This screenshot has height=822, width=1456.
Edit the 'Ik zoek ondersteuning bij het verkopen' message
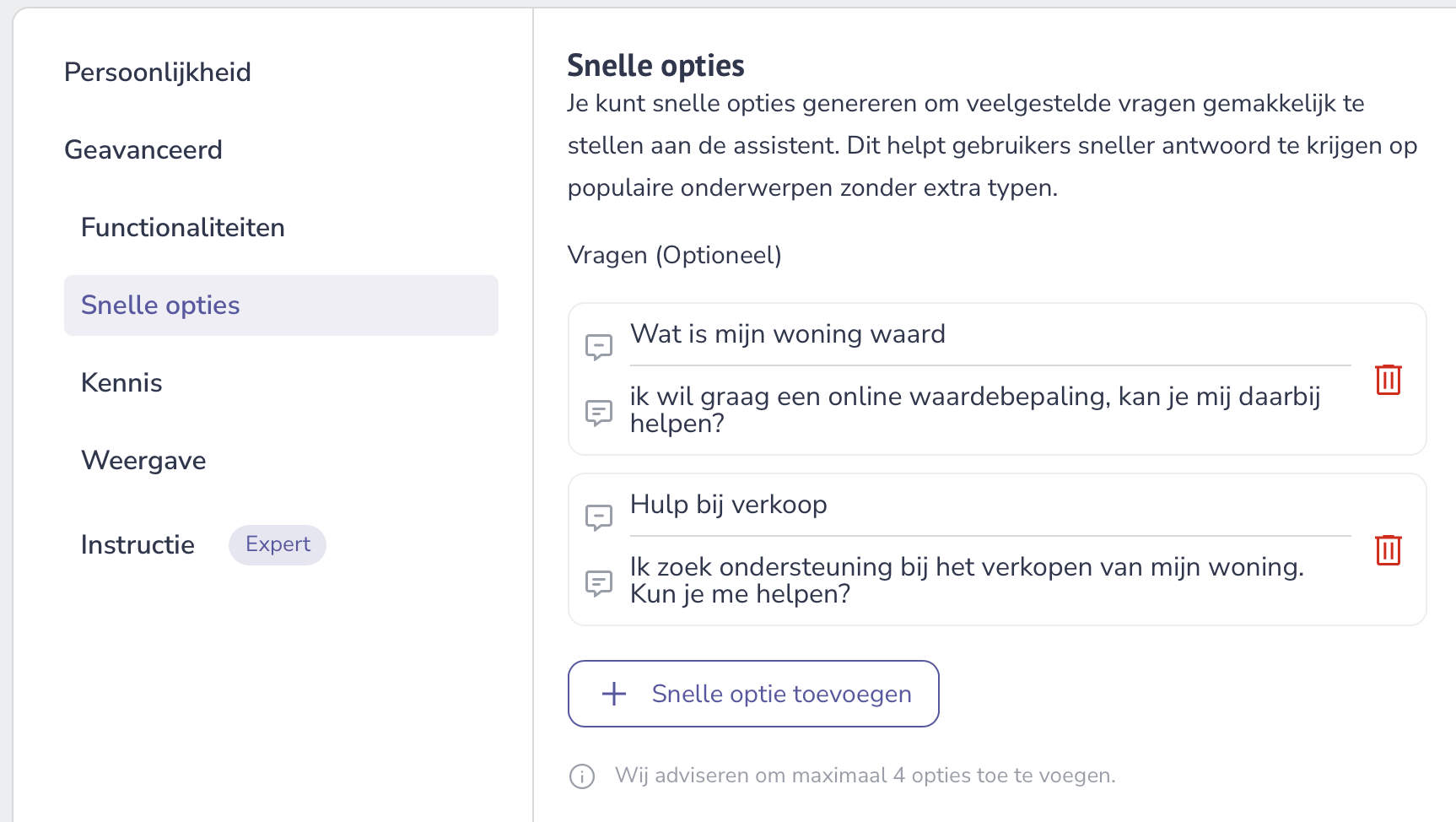pos(990,580)
